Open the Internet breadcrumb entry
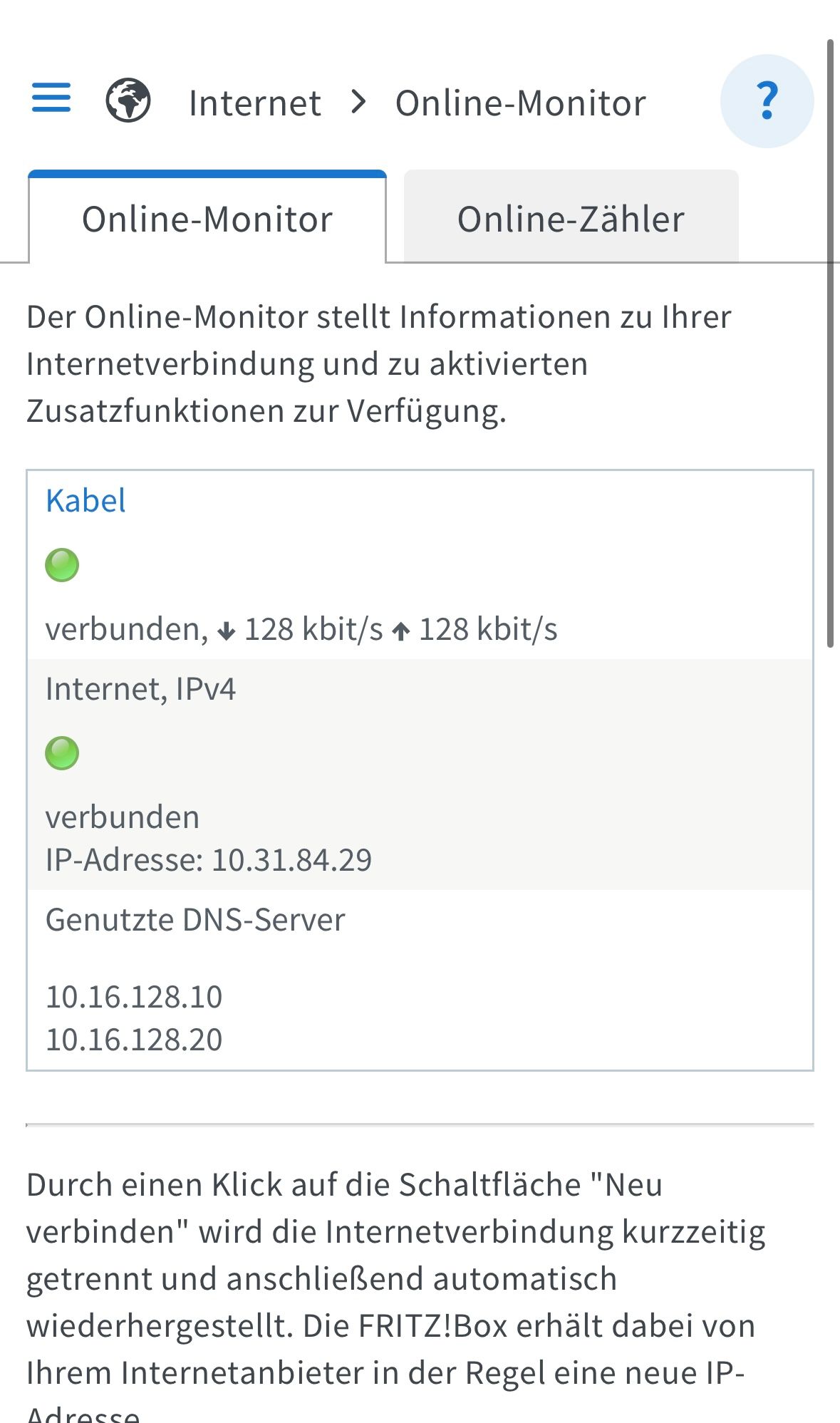The width and height of the screenshot is (840, 1423). coord(254,102)
